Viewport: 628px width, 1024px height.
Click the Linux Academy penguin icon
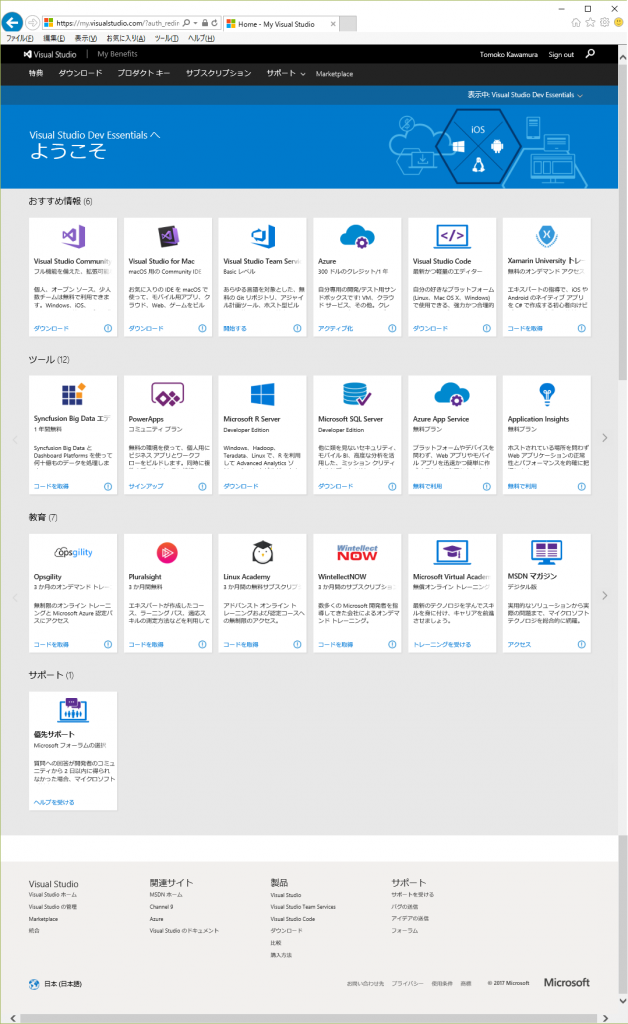coord(262,552)
